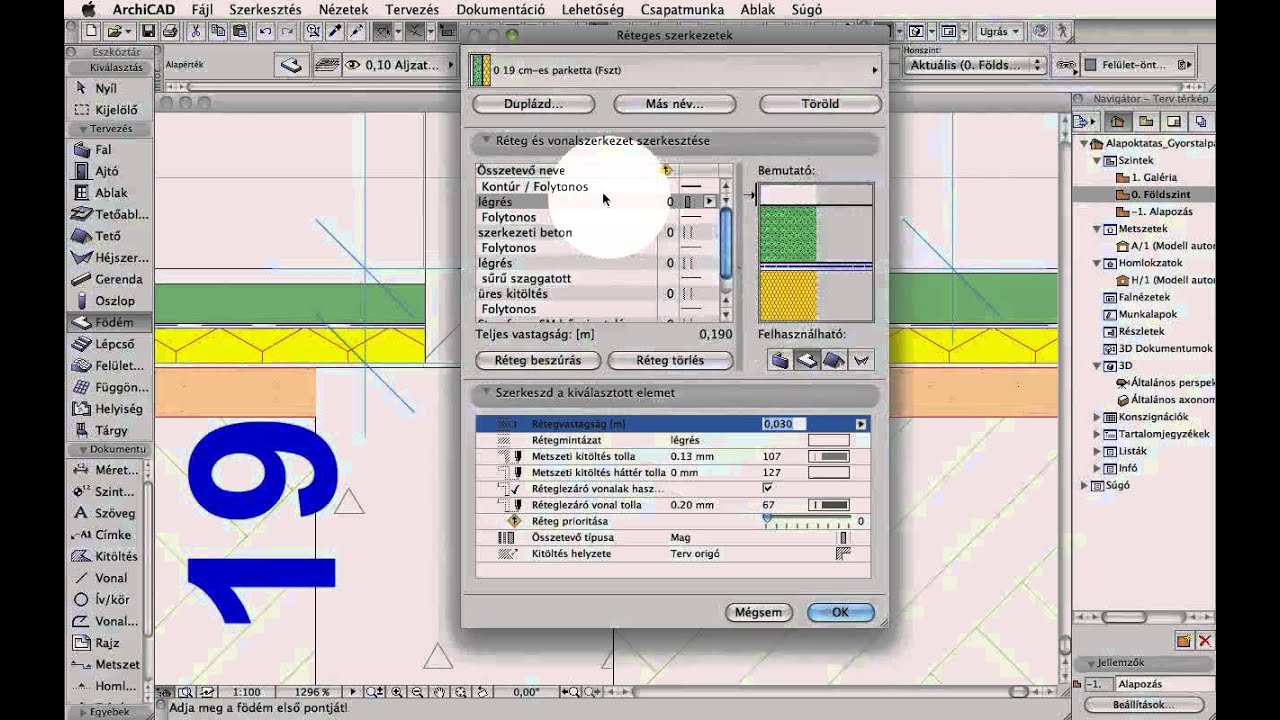Click the Töröld button

(820, 104)
